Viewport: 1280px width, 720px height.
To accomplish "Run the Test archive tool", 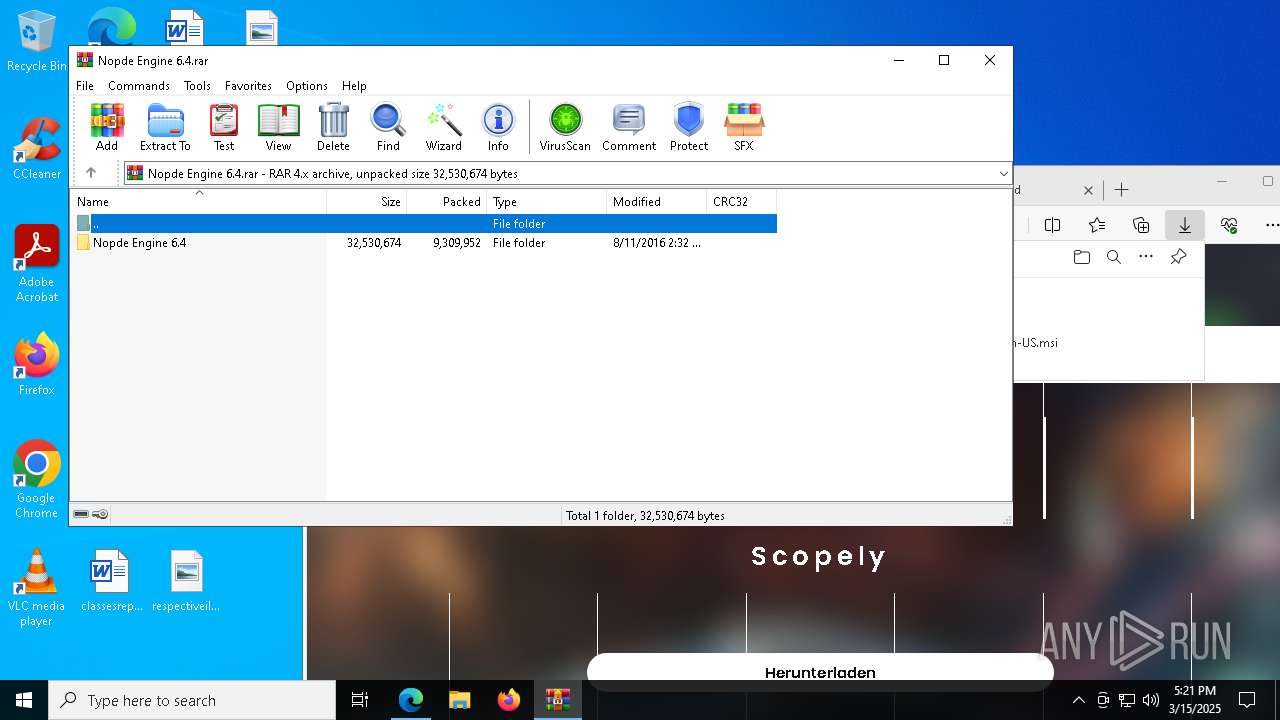I will (x=224, y=127).
